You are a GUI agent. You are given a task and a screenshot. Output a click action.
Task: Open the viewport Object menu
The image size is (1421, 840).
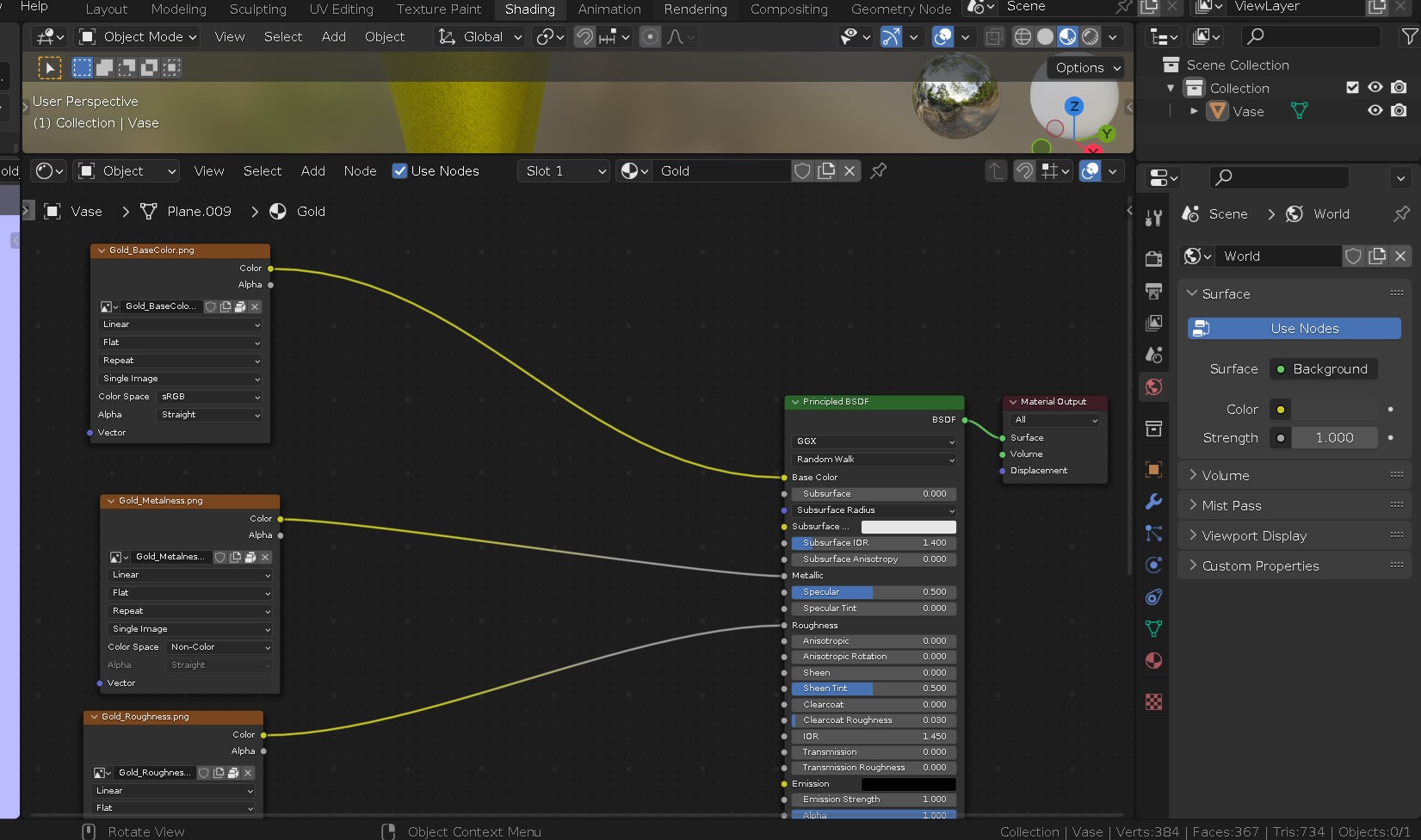coord(385,37)
